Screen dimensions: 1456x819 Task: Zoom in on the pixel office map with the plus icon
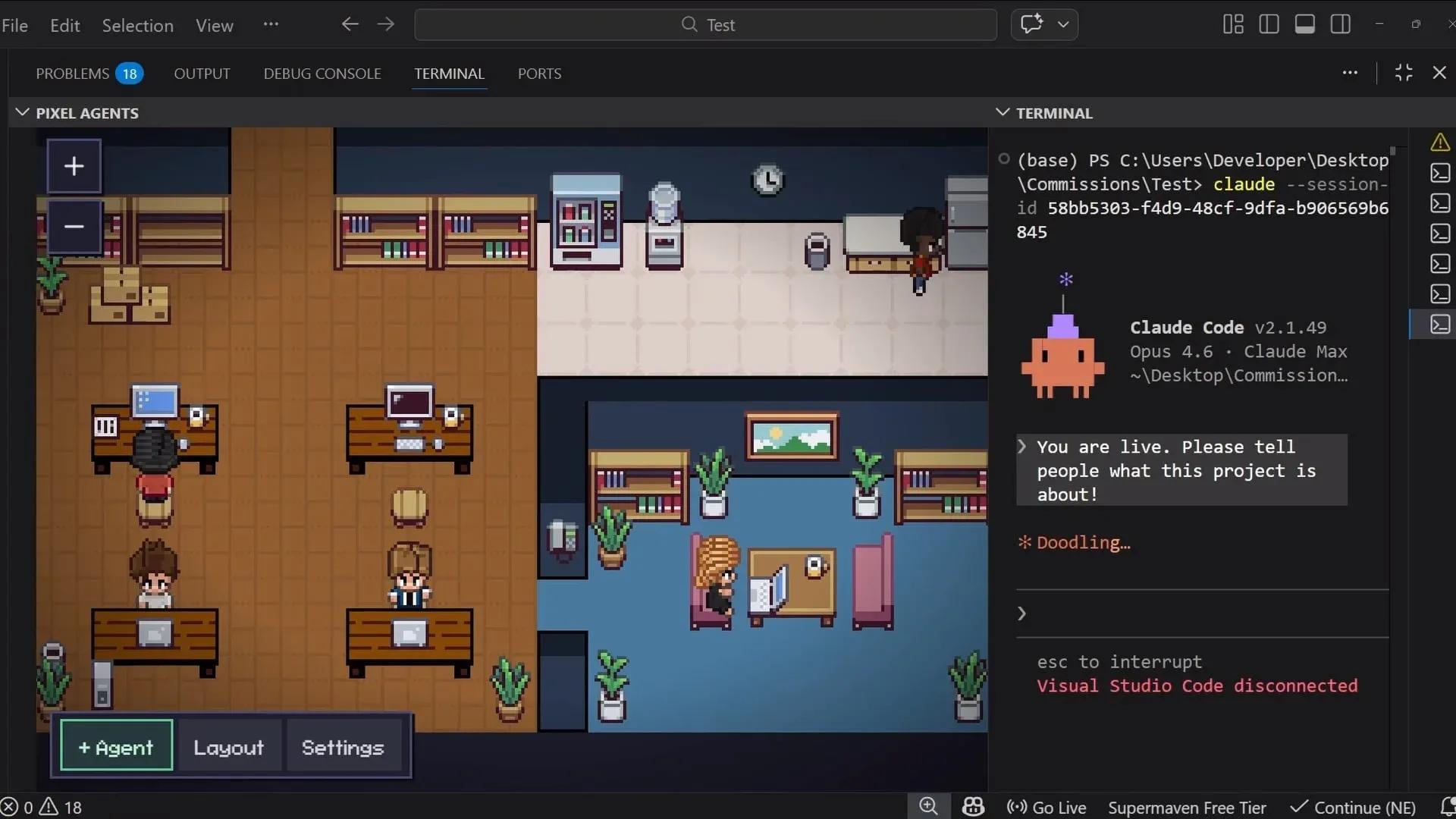coord(74,165)
